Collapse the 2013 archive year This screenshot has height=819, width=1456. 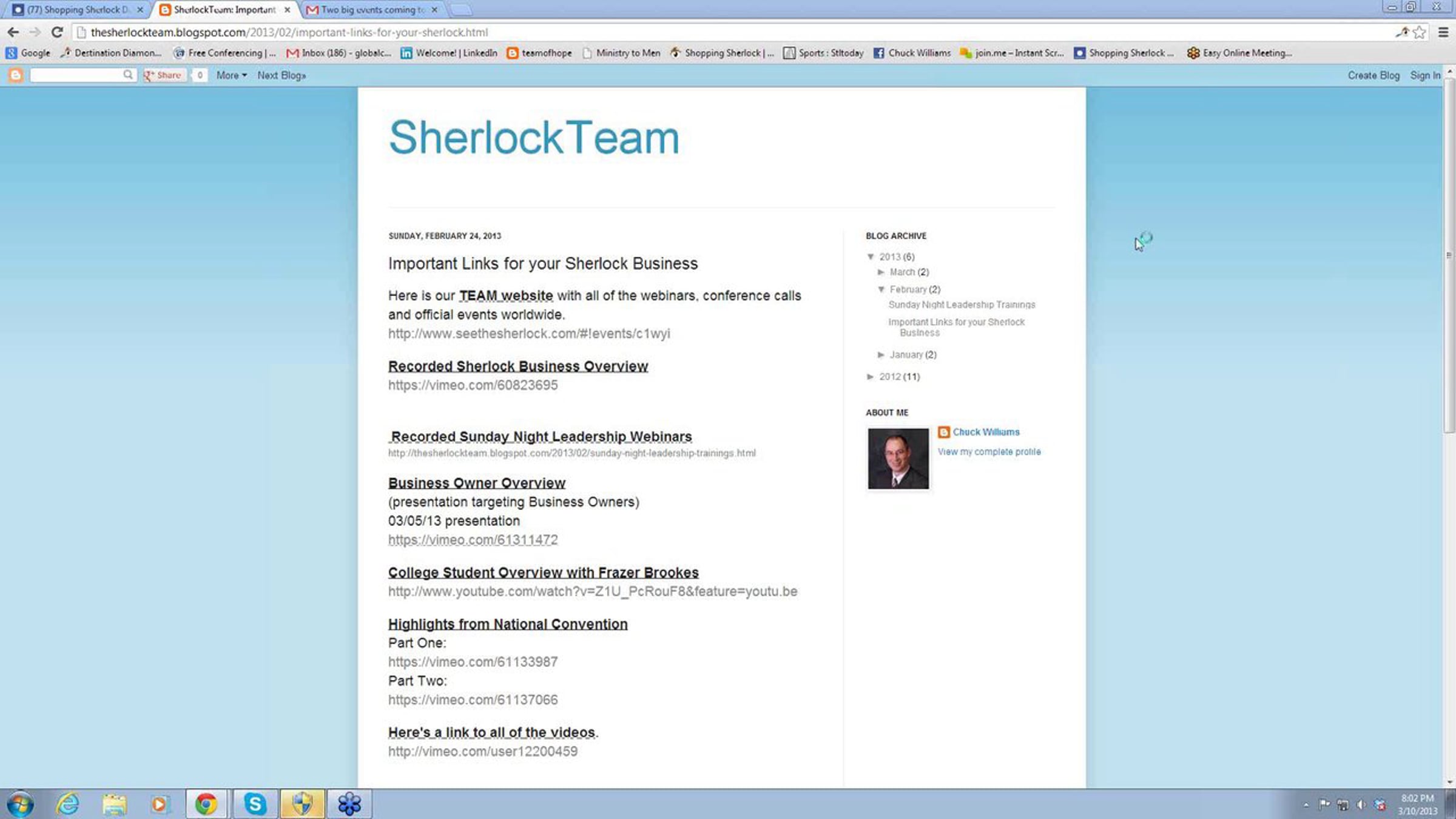(871, 257)
